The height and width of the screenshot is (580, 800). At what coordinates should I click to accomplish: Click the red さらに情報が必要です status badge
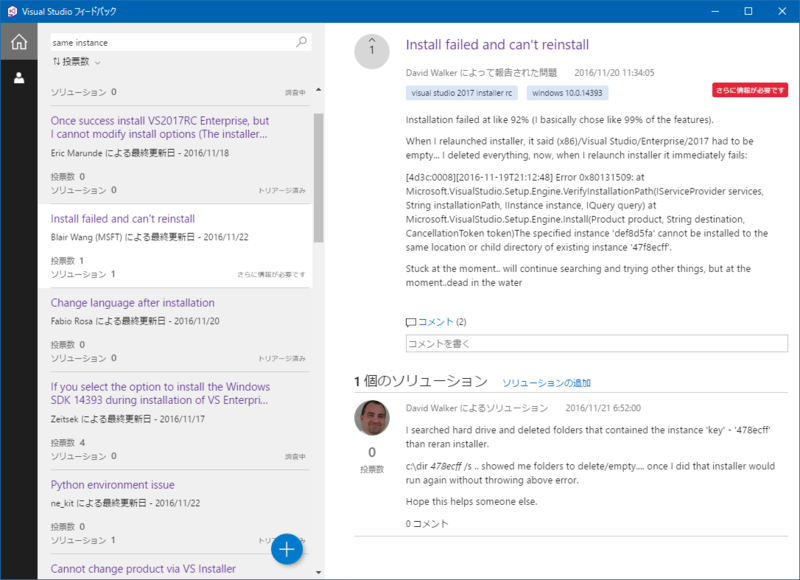tap(749, 90)
